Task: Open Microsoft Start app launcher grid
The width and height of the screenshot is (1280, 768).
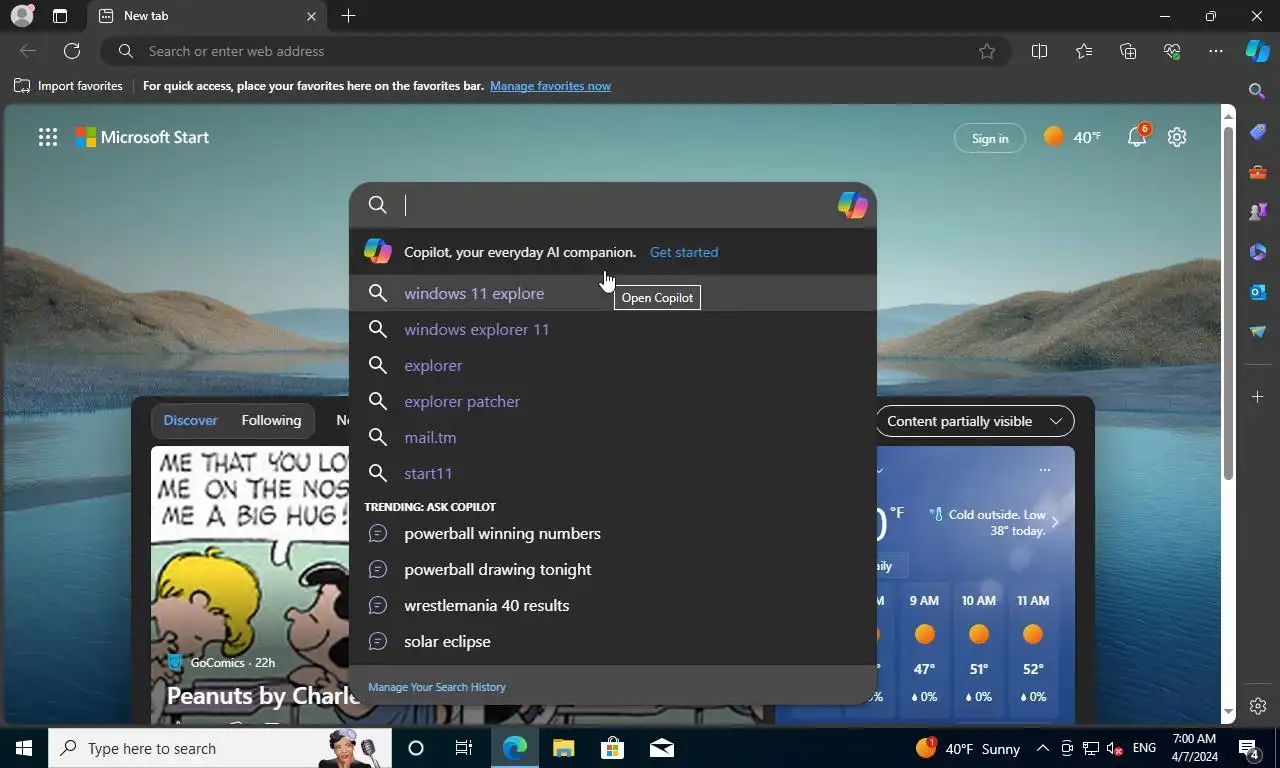Action: point(48,138)
